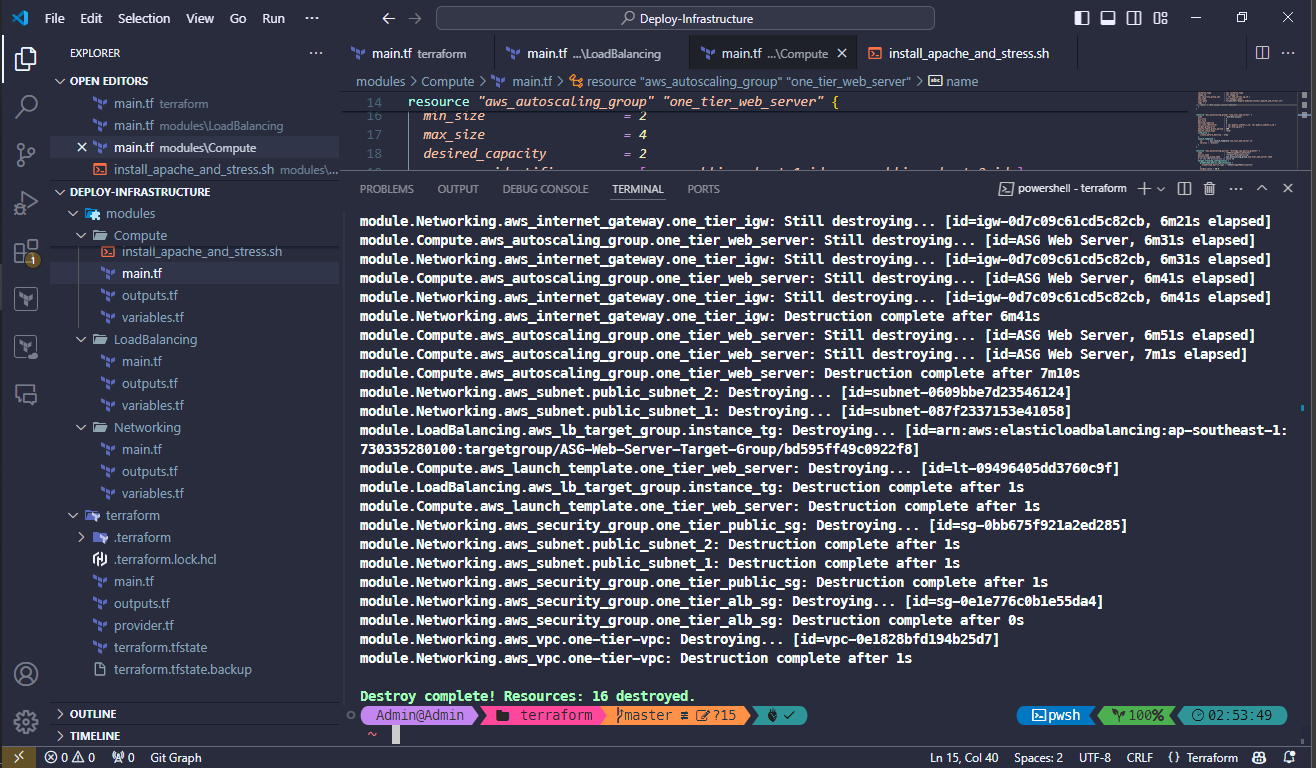Open Explorer views and more actions
The height and width of the screenshot is (768, 1316).
pyautogui.click(x=316, y=53)
